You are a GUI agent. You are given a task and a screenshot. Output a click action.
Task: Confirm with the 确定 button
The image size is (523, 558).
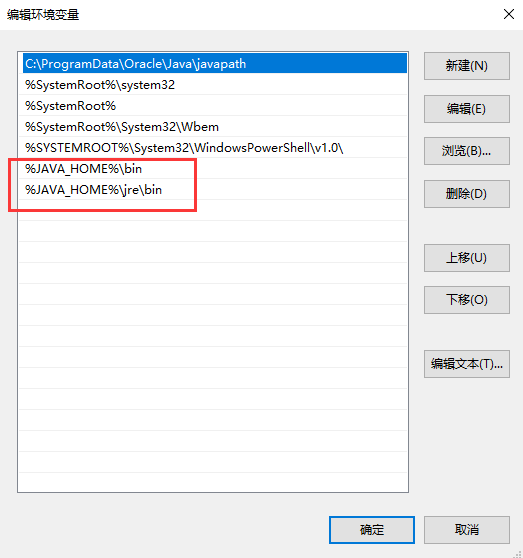[372, 530]
